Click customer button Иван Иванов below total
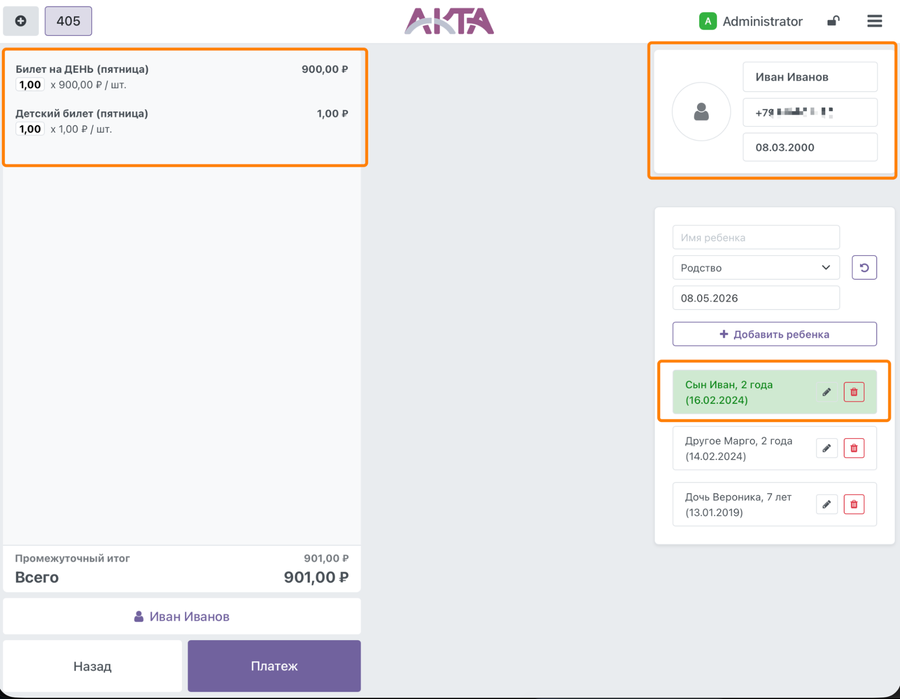 (x=182, y=616)
